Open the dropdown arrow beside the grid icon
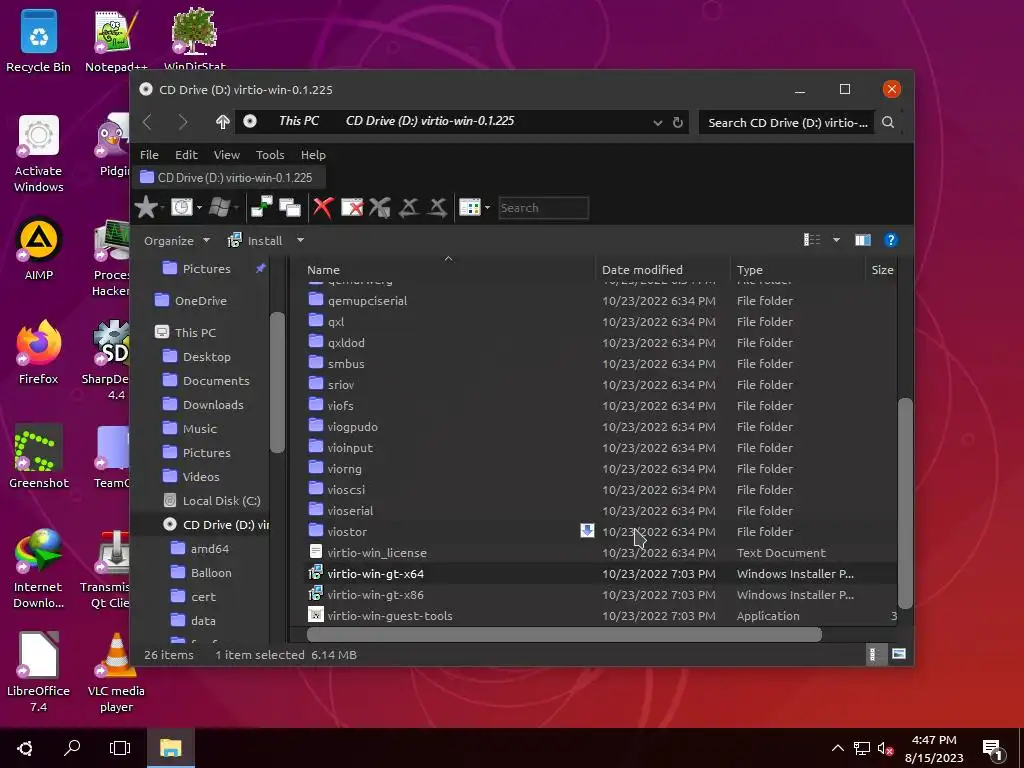The height and width of the screenshot is (768, 1024). point(487,208)
